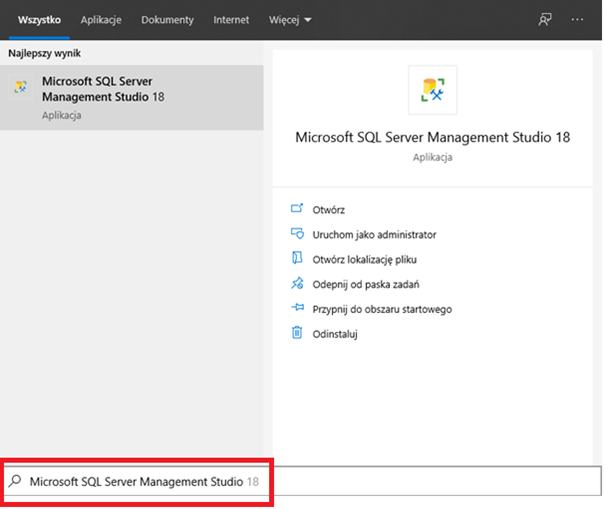Viewport: 605px width, 509px height.
Task: Choose Odinstaluj to uninstall
Action: [335, 334]
